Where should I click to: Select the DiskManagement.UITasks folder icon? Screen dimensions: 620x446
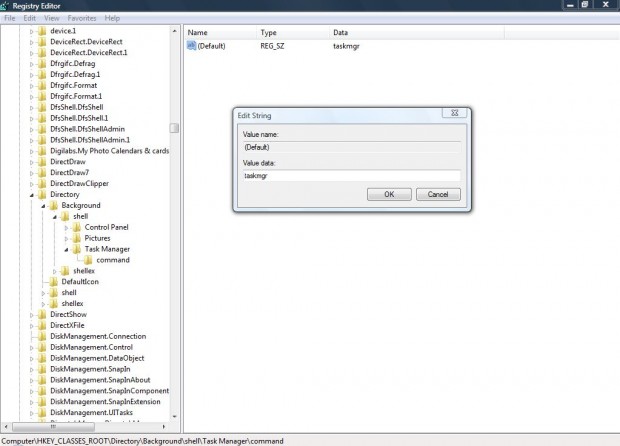point(42,412)
